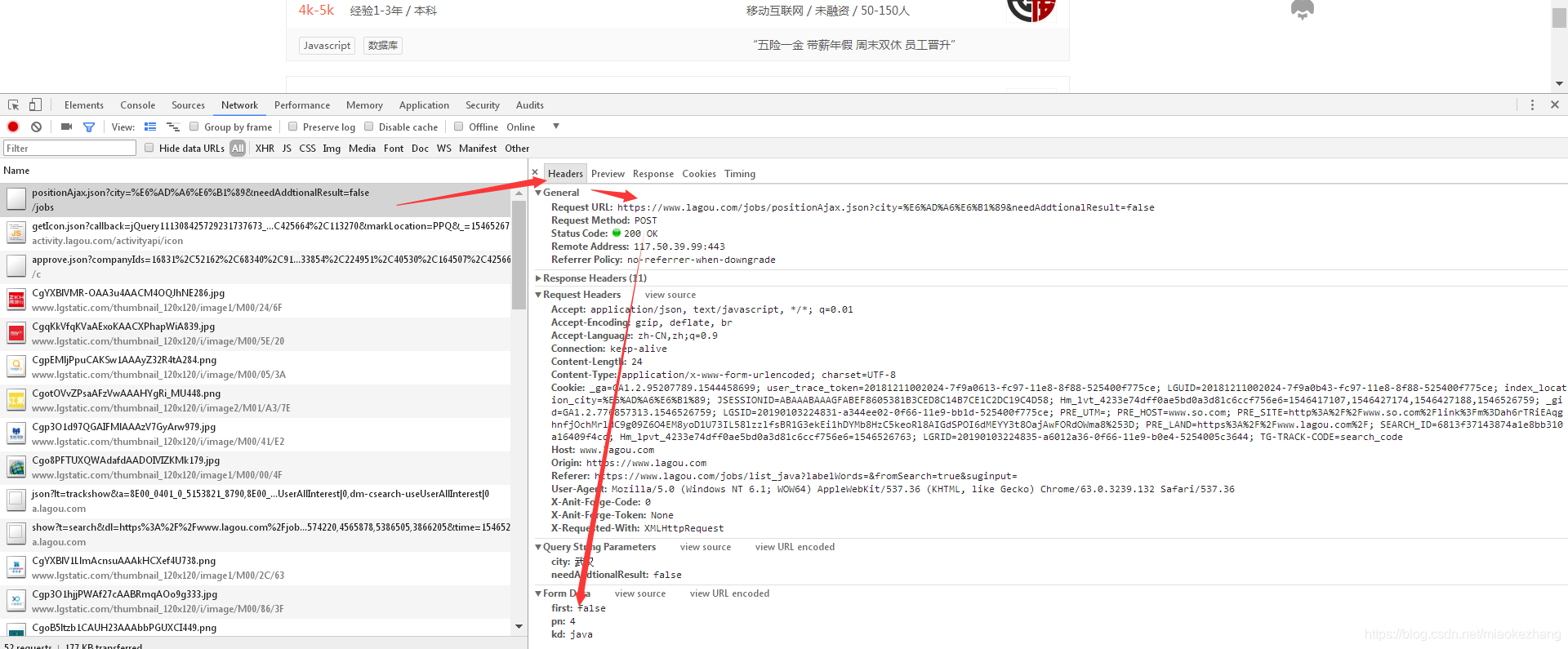Open the Cookies tab of the request
This screenshot has height=649, width=1568.
pyautogui.click(x=699, y=174)
